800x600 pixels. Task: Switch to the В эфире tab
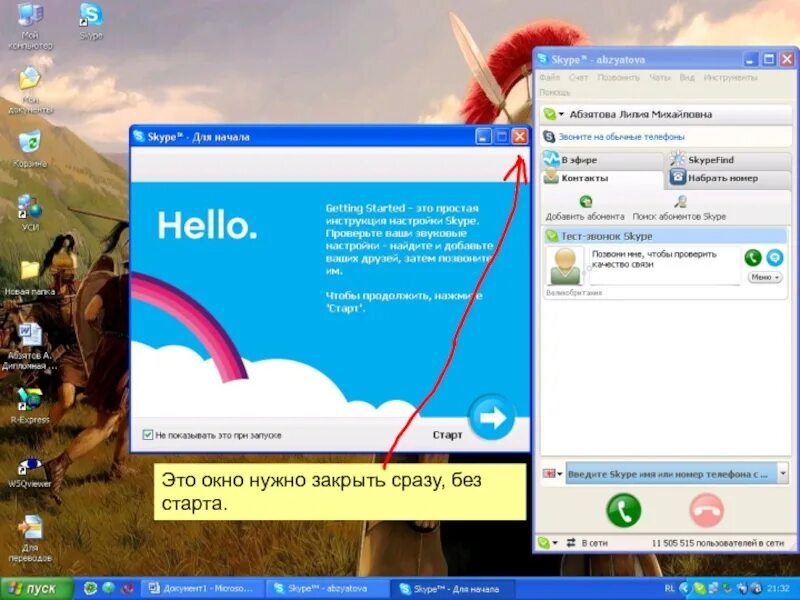pos(602,160)
